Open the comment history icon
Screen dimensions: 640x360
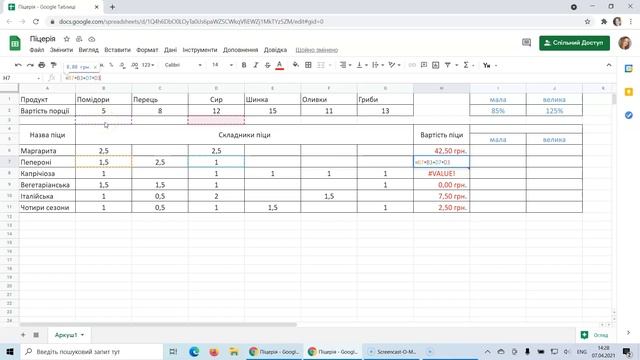(x=527, y=42)
